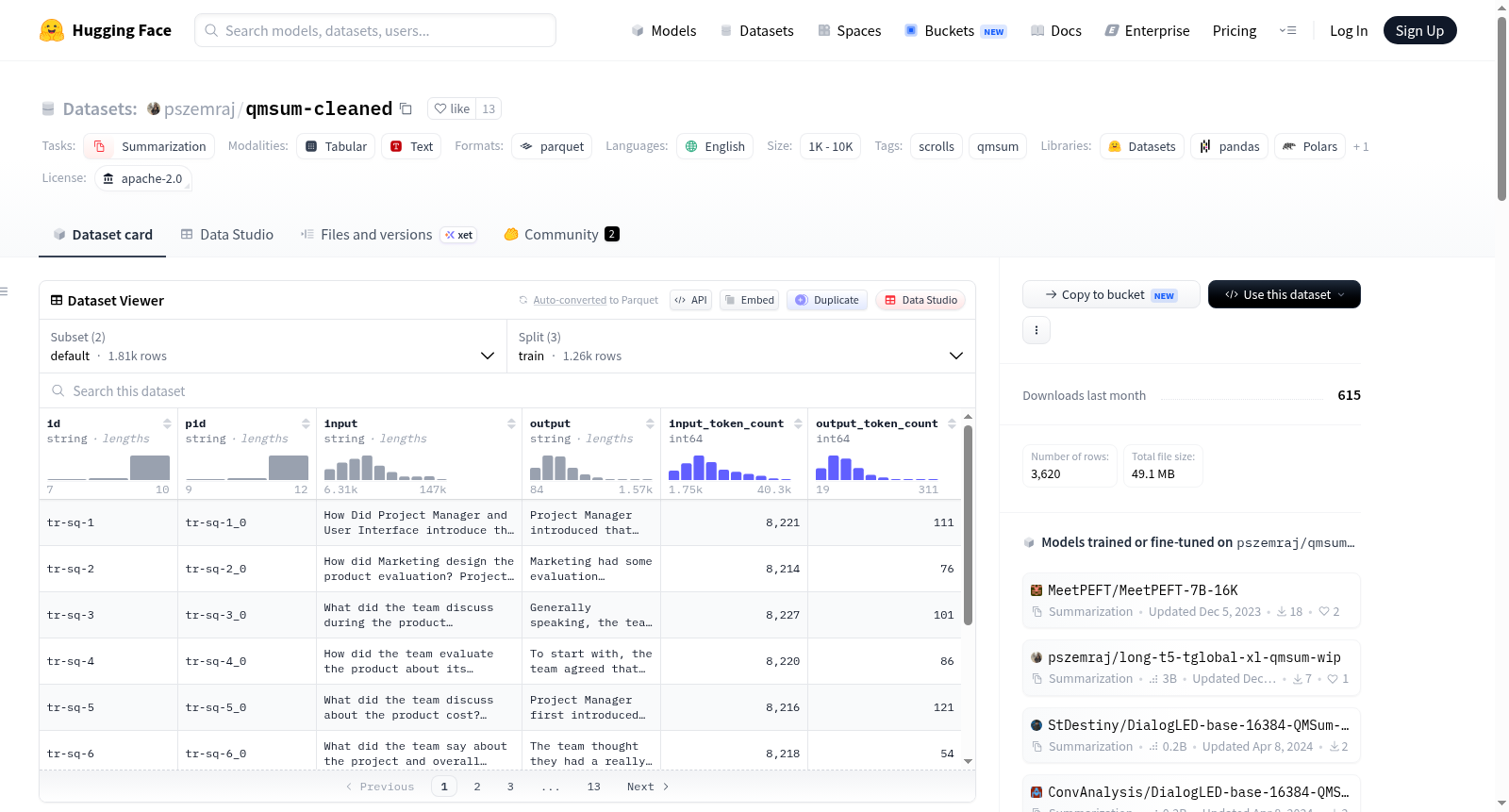This screenshot has width=1509, height=812.
Task: Copy dataset name with the clipboard icon
Action: 406,108
